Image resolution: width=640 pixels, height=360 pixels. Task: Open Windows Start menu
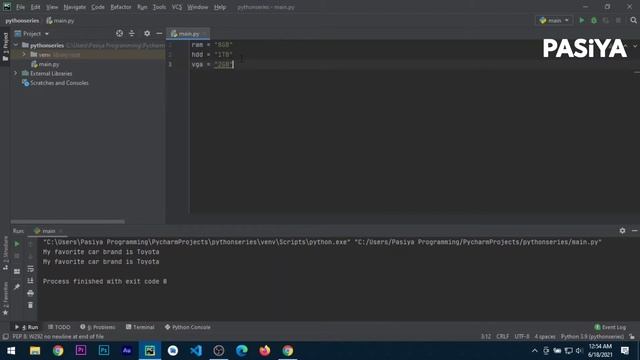coord(11,351)
